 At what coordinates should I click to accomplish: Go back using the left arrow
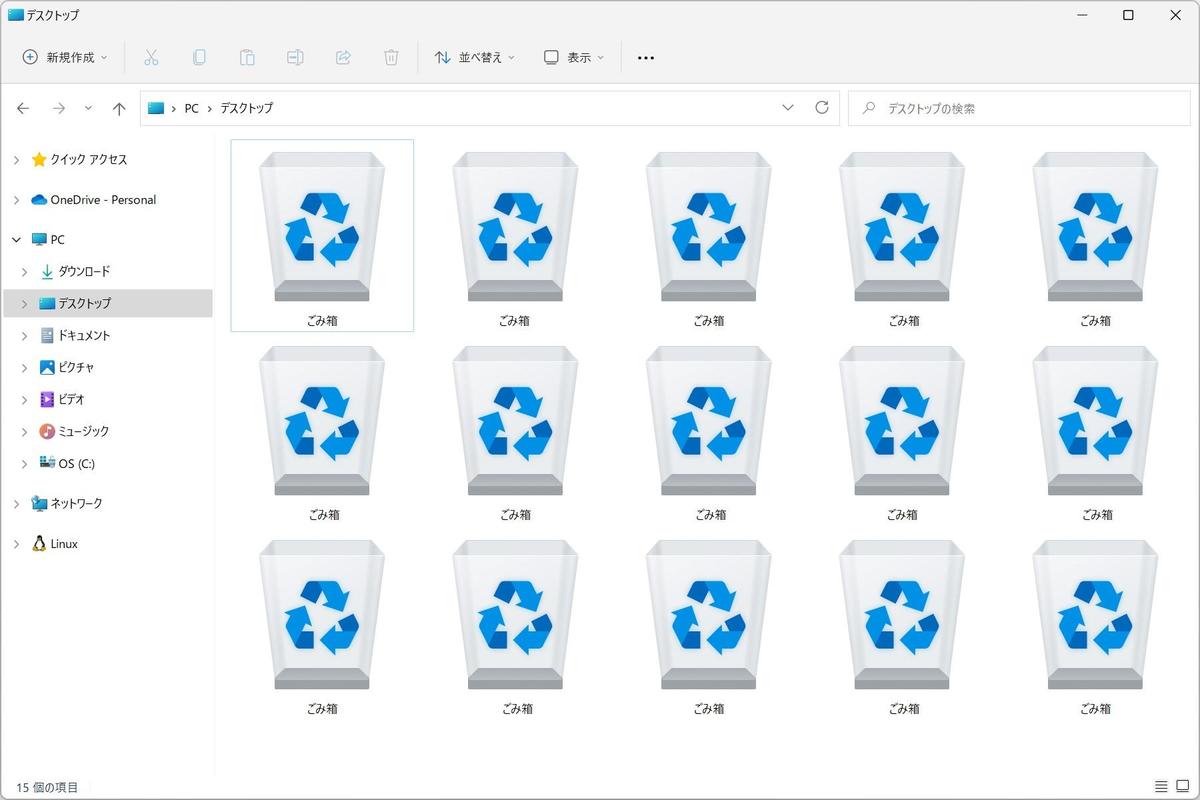click(x=23, y=108)
